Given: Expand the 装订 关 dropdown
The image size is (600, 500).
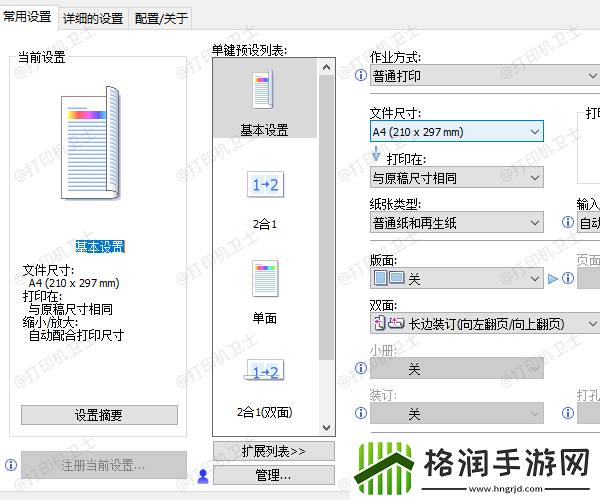Looking at the screenshot, I should click(x=457, y=413).
